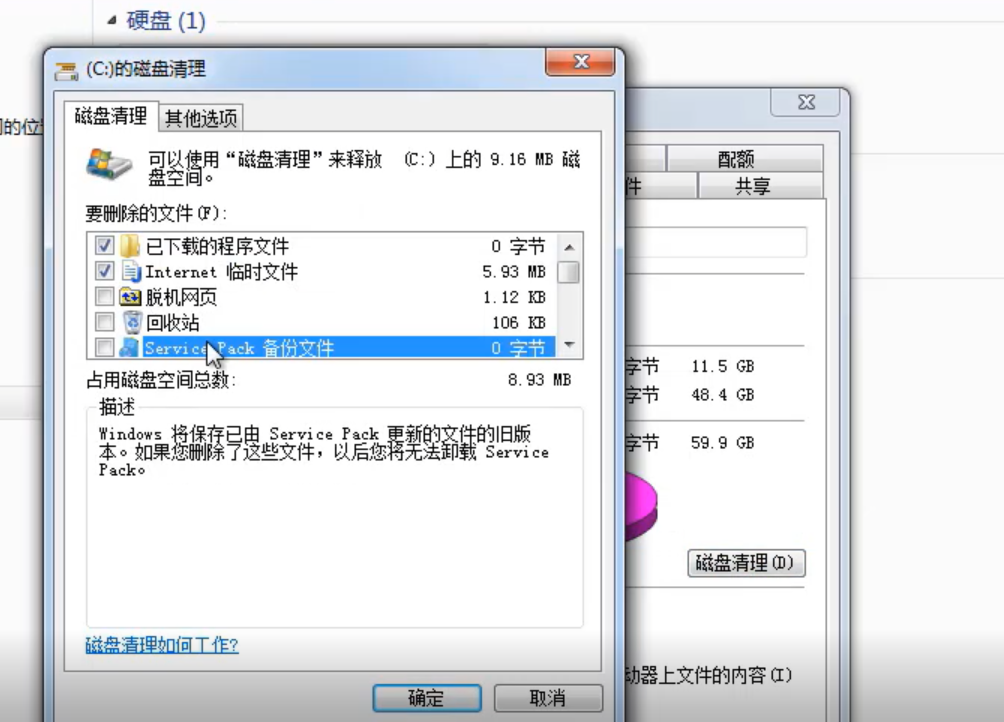Switch to the 磁盘清理 tab

tap(111, 116)
